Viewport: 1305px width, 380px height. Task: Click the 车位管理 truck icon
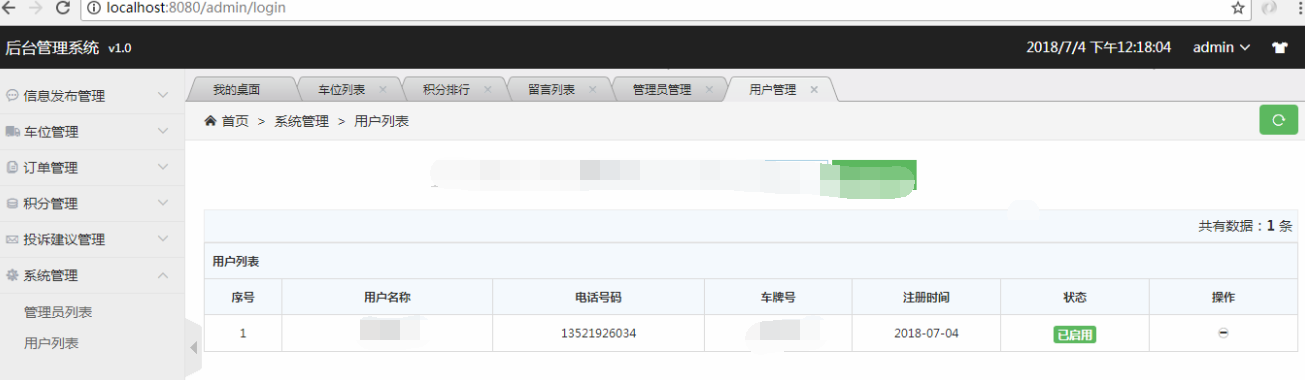13,132
